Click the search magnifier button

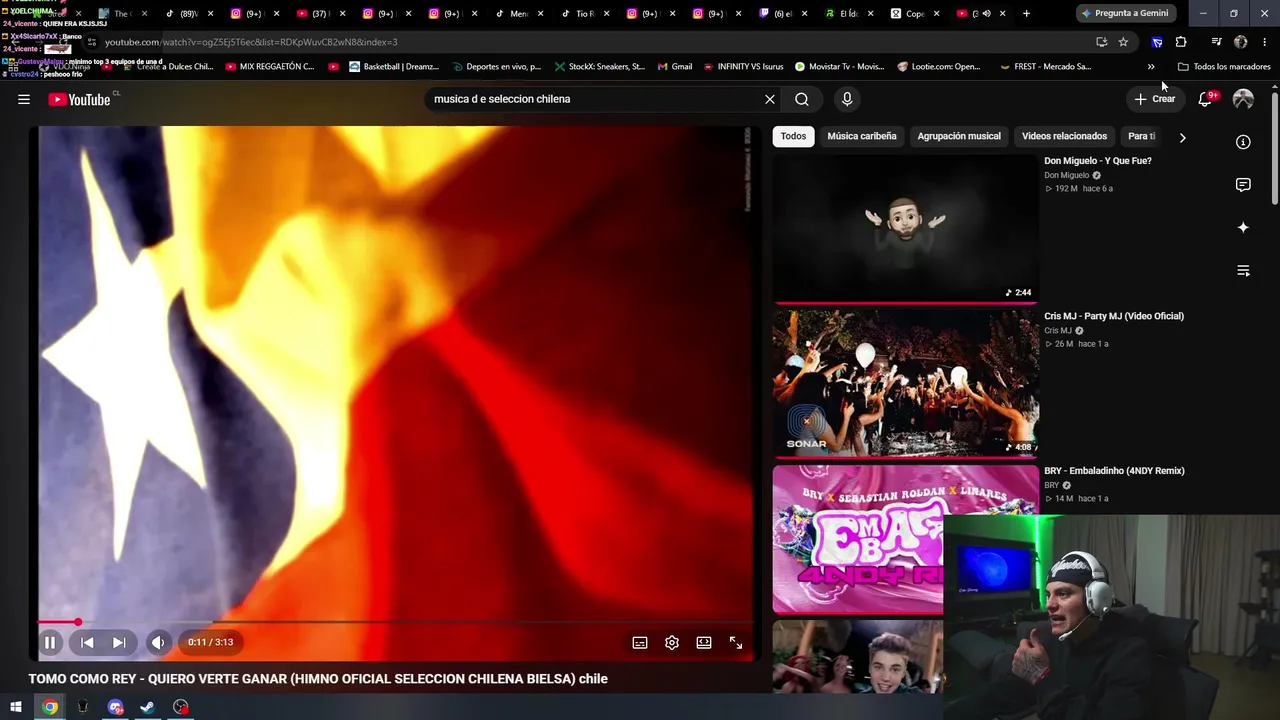point(802,99)
